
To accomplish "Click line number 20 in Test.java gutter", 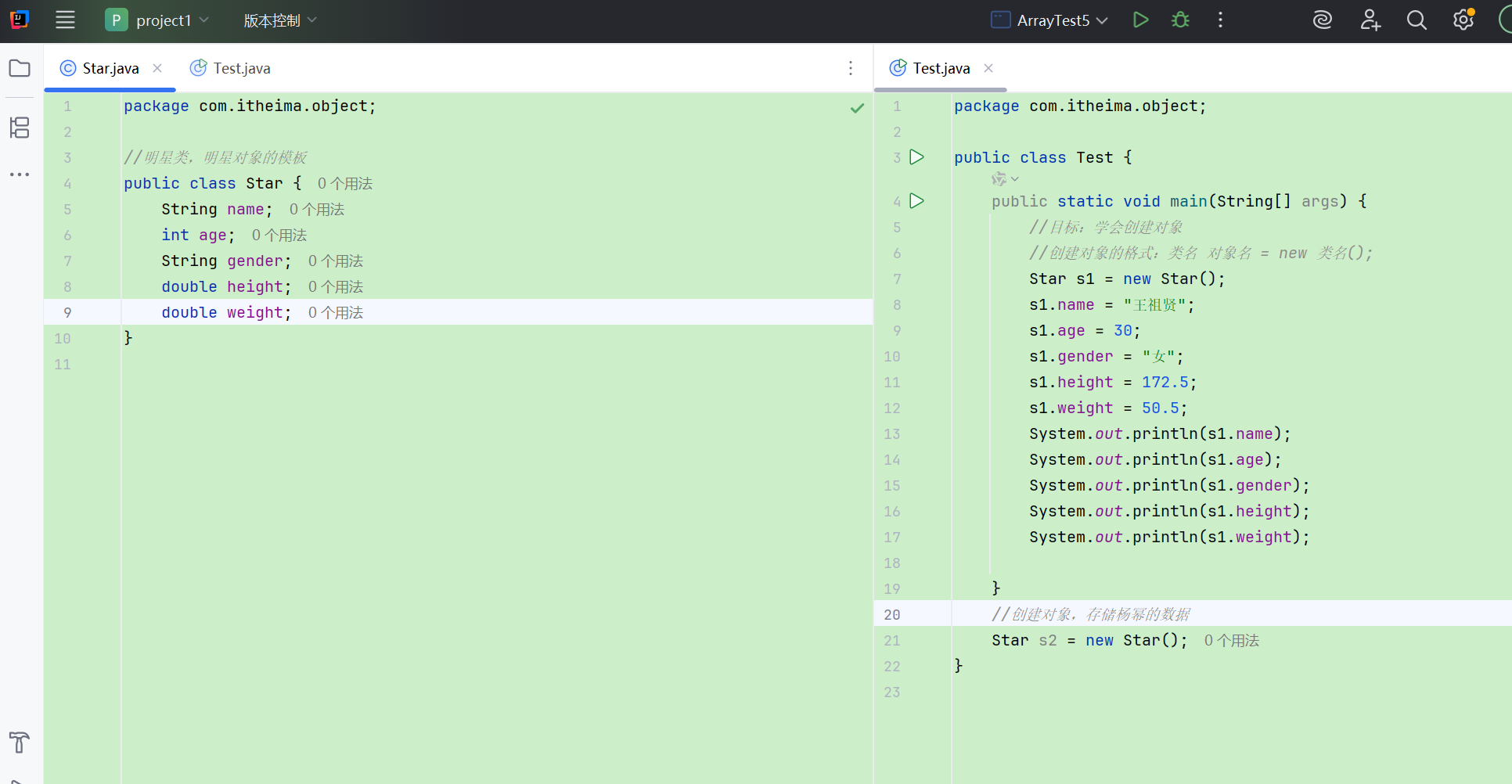I will click(x=892, y=614).
